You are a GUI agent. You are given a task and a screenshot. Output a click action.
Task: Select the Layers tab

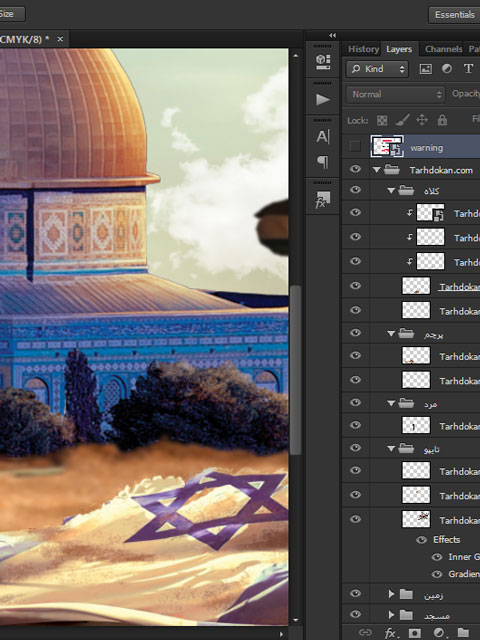click(x=399, y=49)
